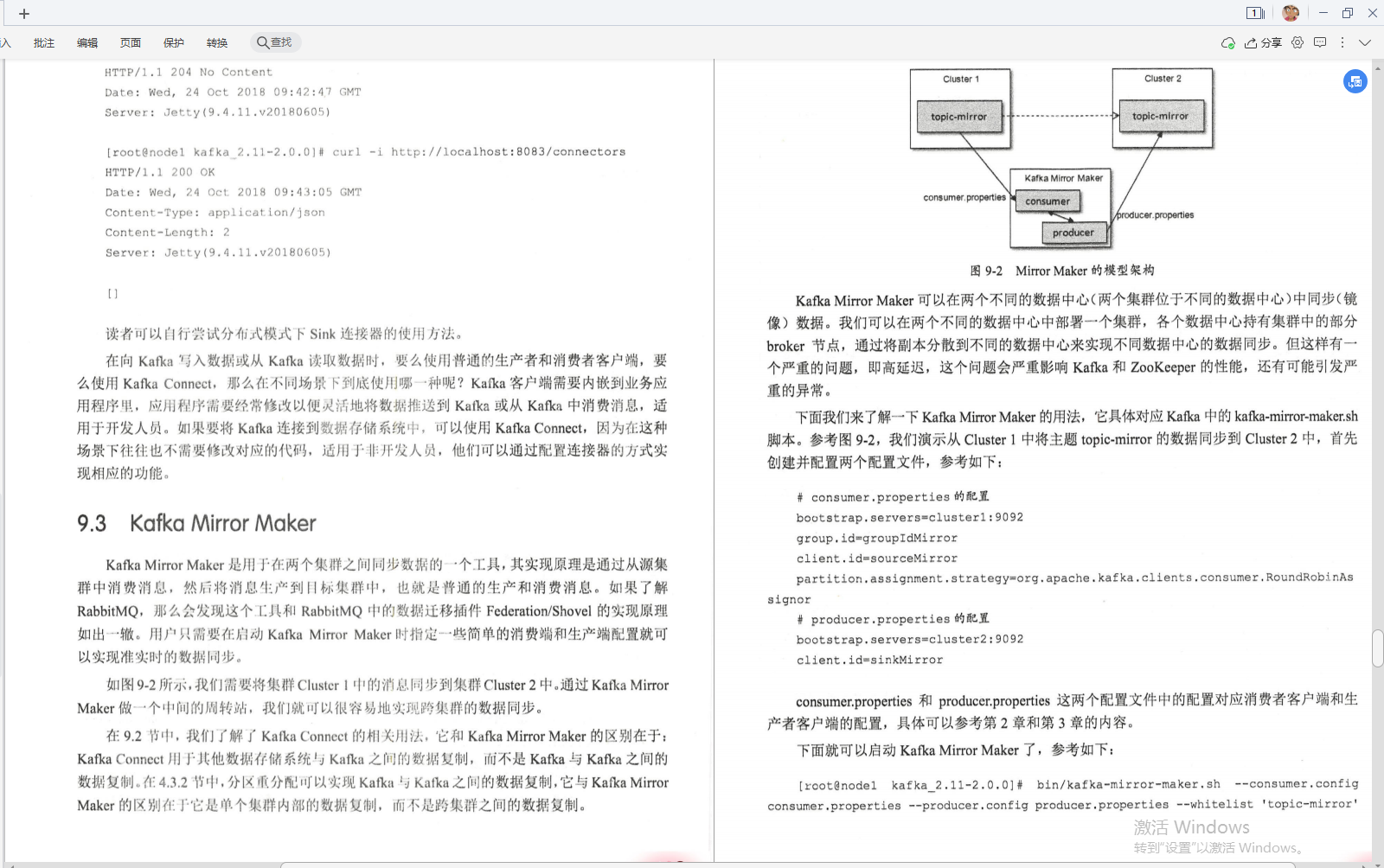Open the 转换 convert menu
This screenshot has height=868, width=1384.
tap(217, 42)
